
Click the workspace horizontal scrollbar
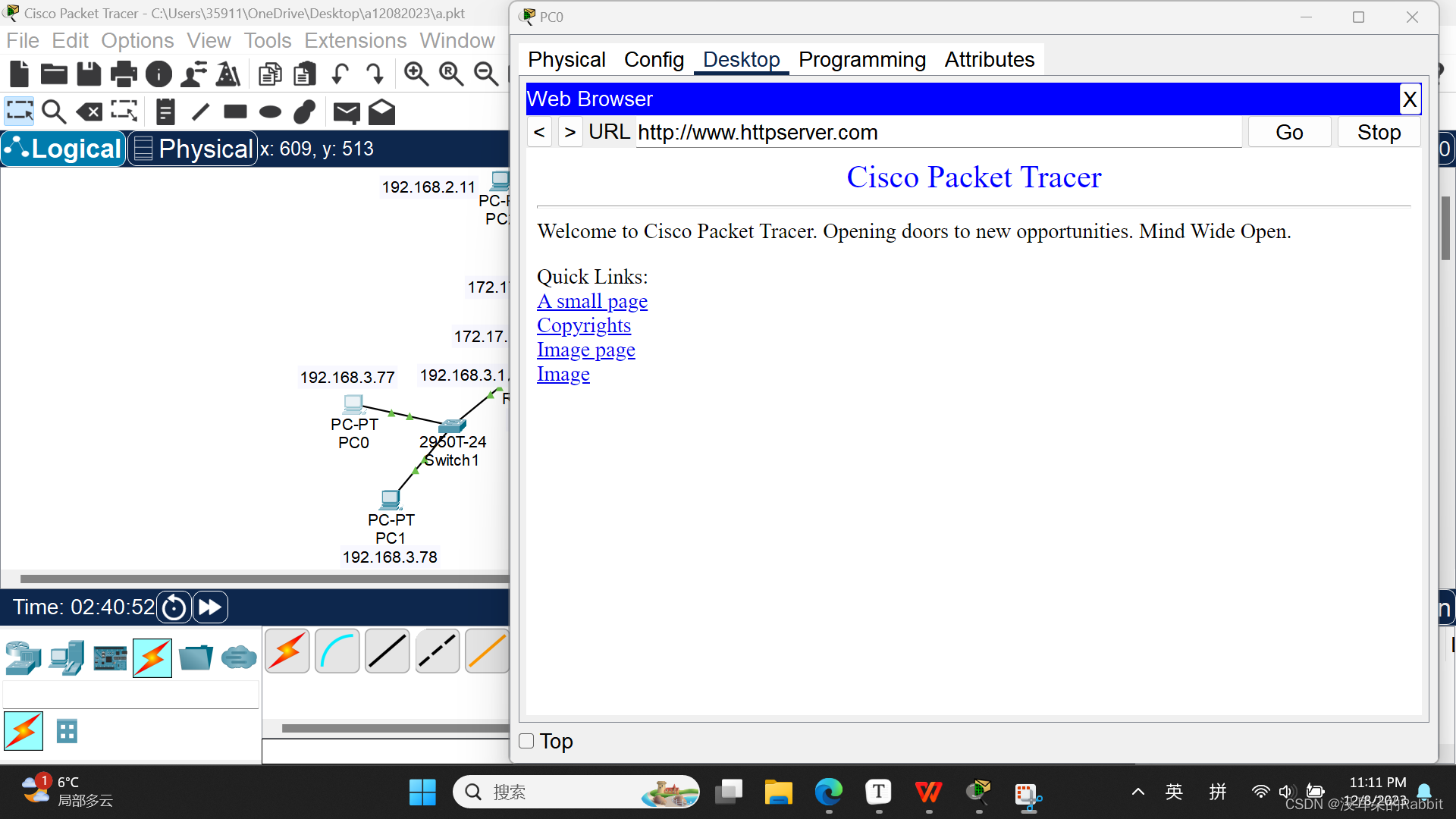pyautogui.click(x=265, y=579)
